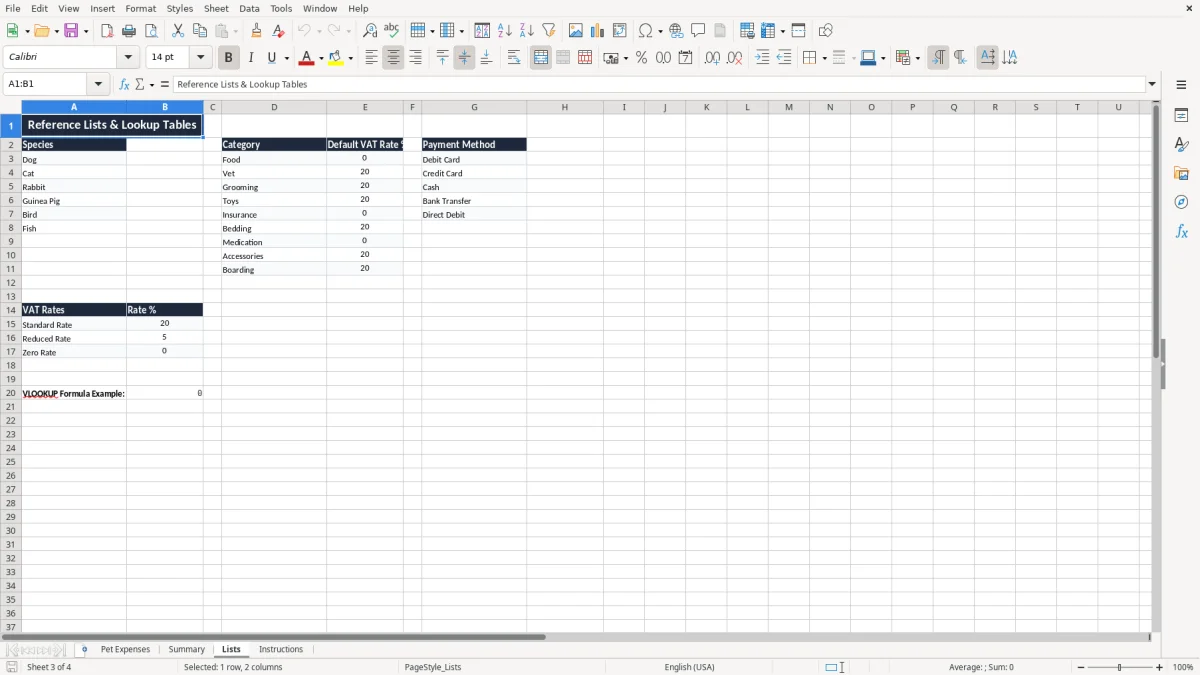This screenshot has width=1200, height=675.
Task: Click English (USA) language status
Action: 689,667
